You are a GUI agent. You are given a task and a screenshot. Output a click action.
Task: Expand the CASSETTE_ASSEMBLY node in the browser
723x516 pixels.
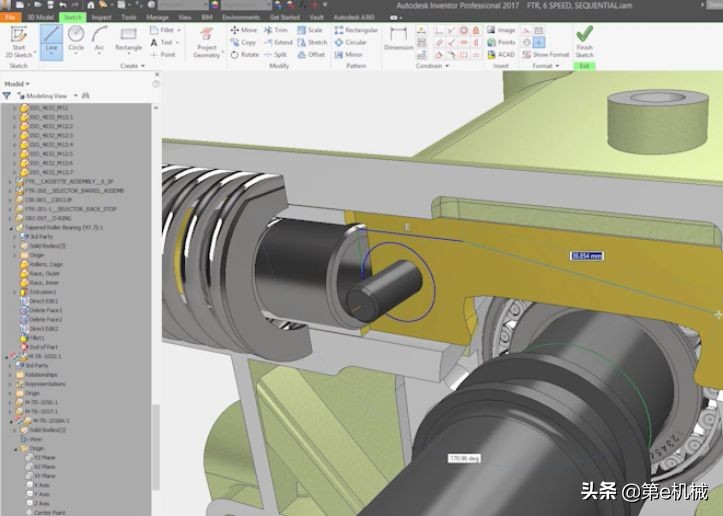click(x=11, y=182)
